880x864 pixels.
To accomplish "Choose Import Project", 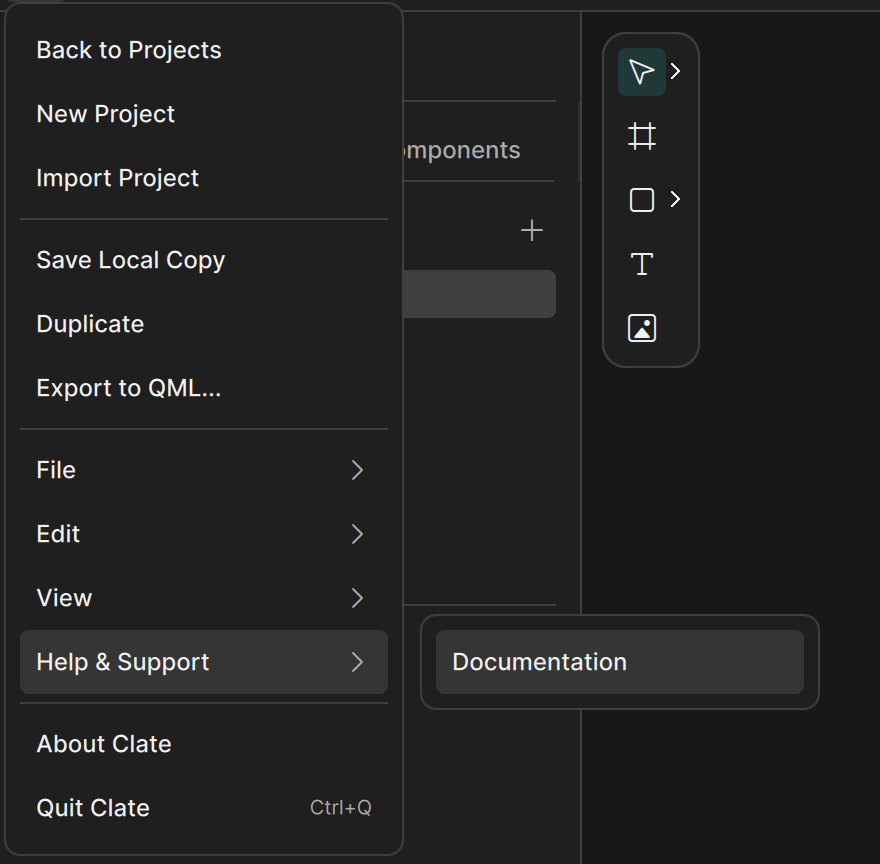I will pyautogui.click(x=204, y=178).
